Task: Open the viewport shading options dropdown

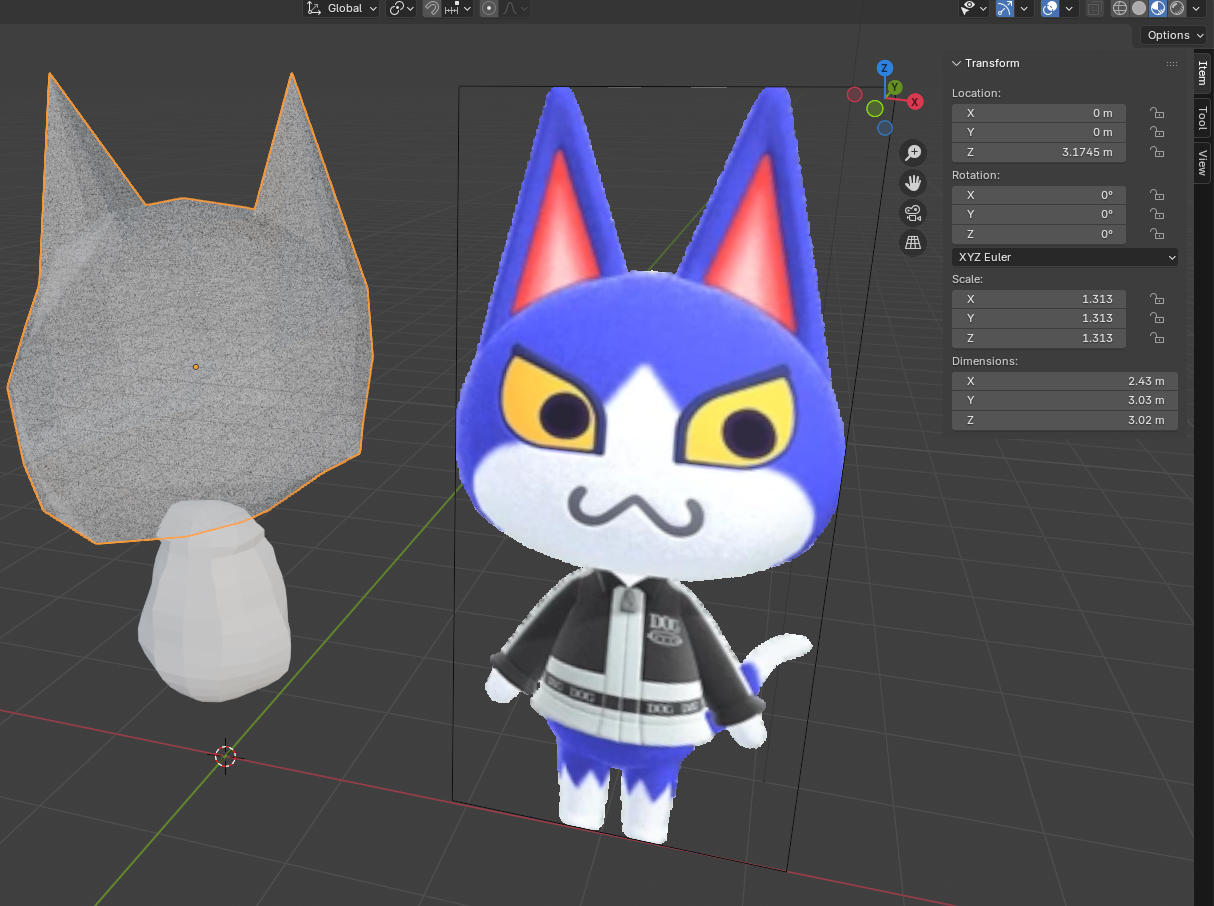Action: 1196,8
